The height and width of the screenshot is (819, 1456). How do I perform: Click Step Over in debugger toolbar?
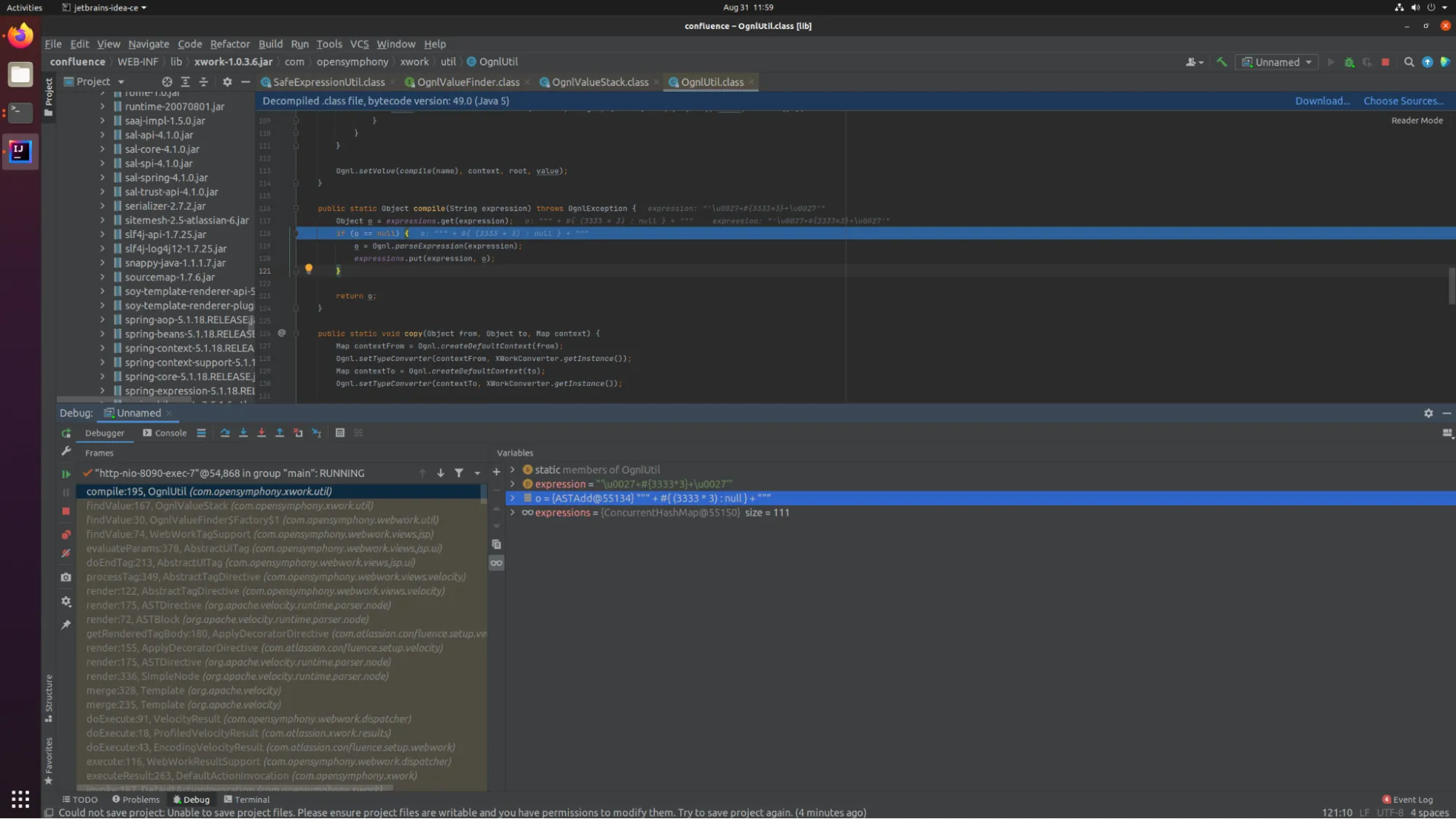[x=225, y=432]
